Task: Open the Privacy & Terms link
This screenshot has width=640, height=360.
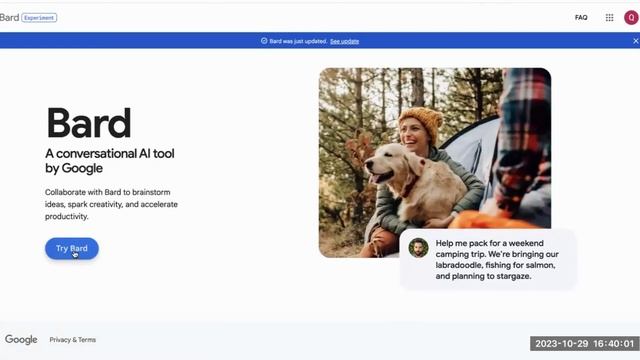Action: [x=73, y=340]
